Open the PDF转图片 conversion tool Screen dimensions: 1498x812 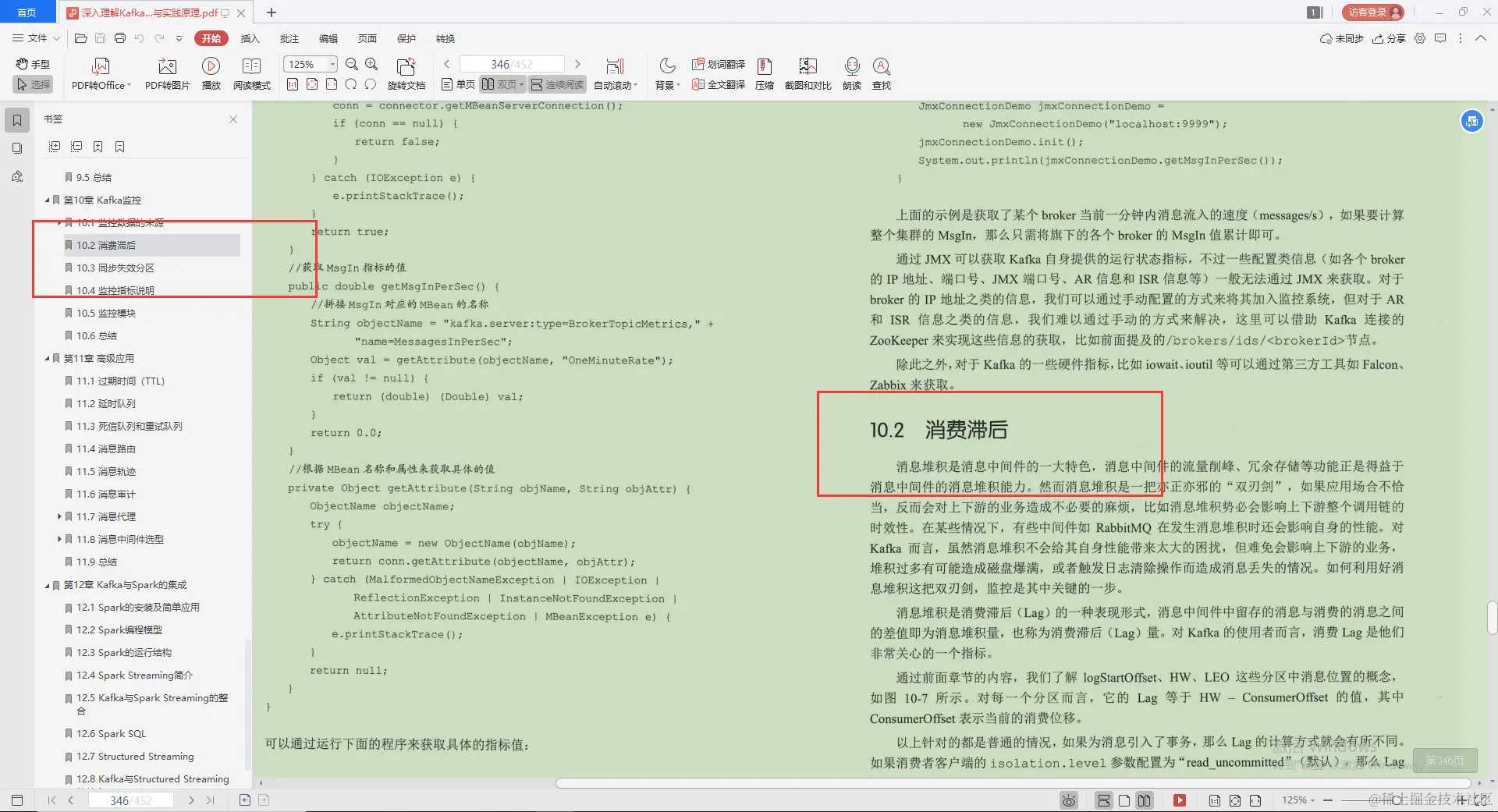(x=166, y=73)
